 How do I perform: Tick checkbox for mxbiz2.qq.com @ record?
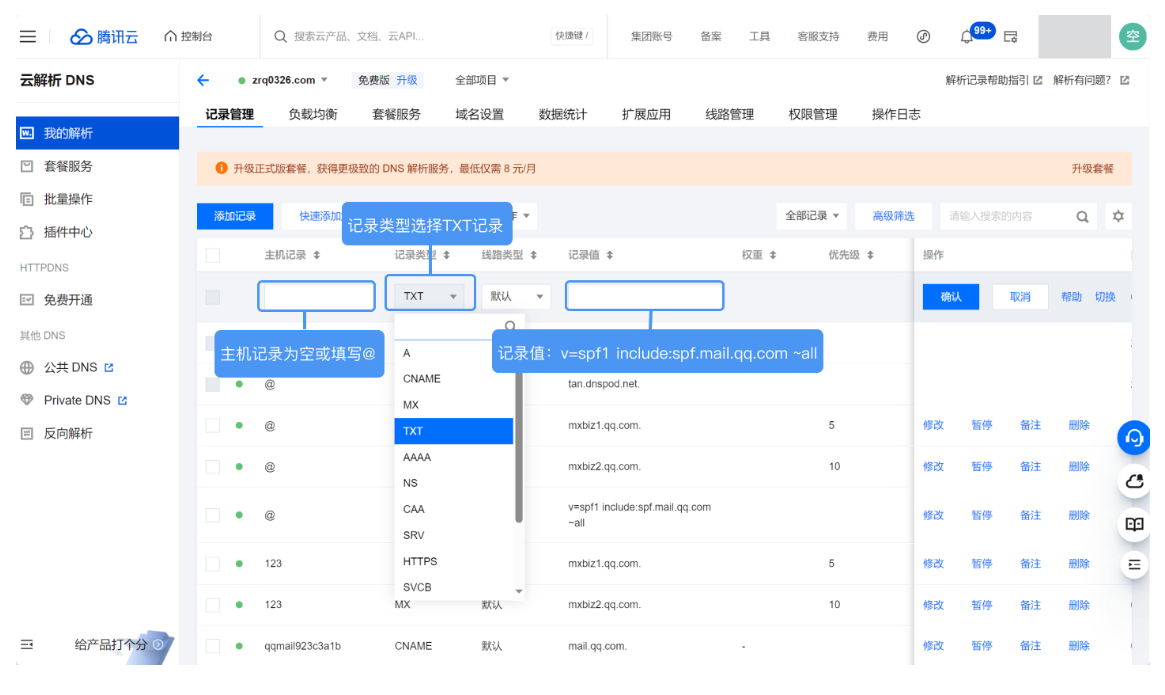click(x=212, y=467)
